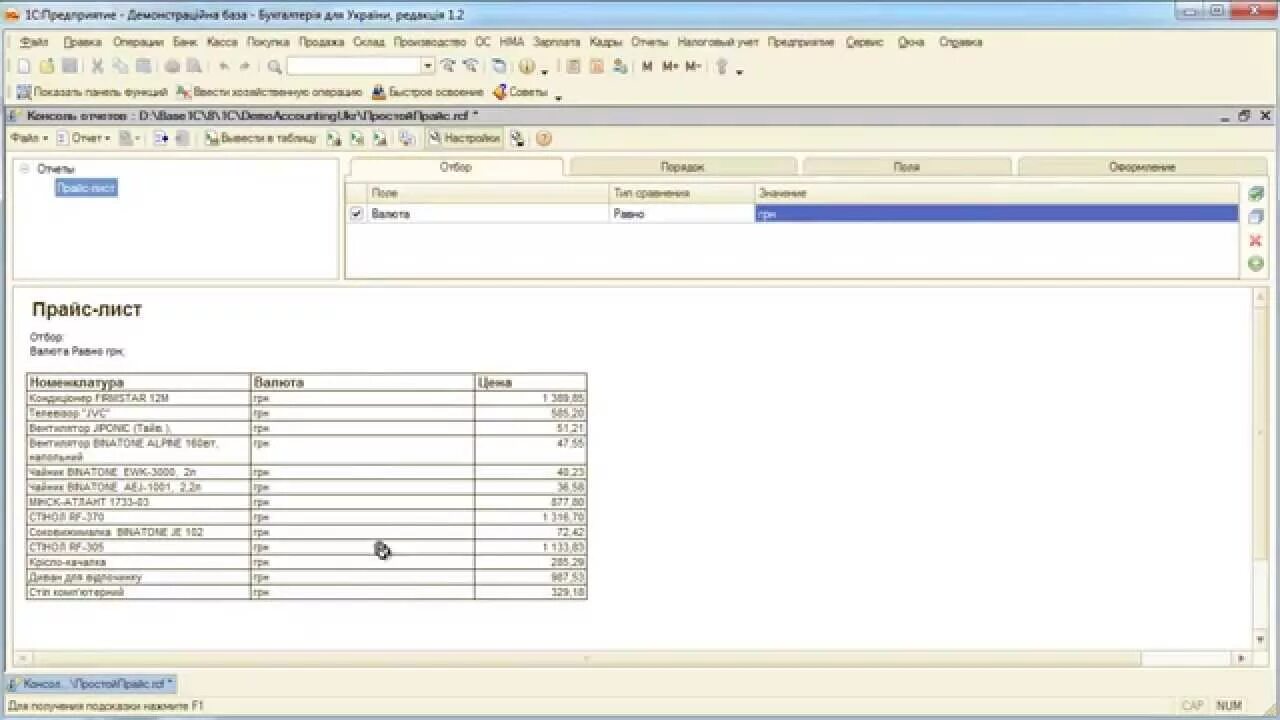Click the Стіл комп'ютерний cell
This screenshot has width=1280, height=720.
138,592
